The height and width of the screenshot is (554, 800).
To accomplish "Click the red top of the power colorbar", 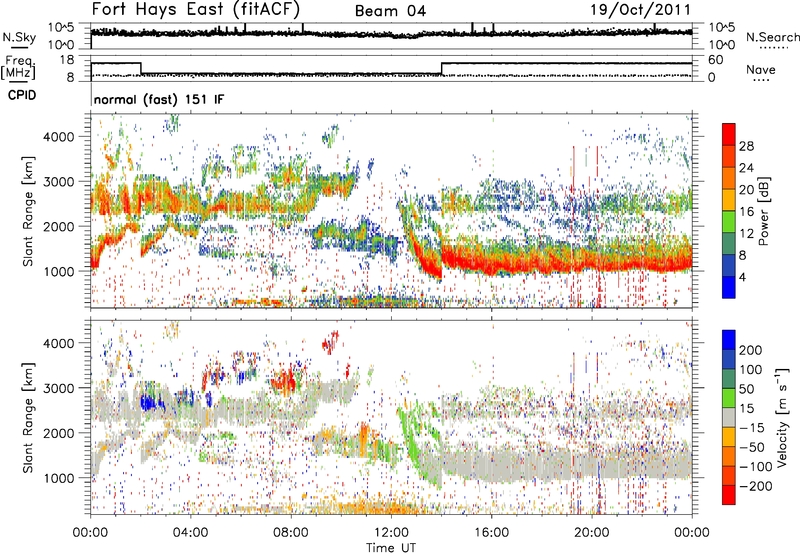I will (729, 134).
